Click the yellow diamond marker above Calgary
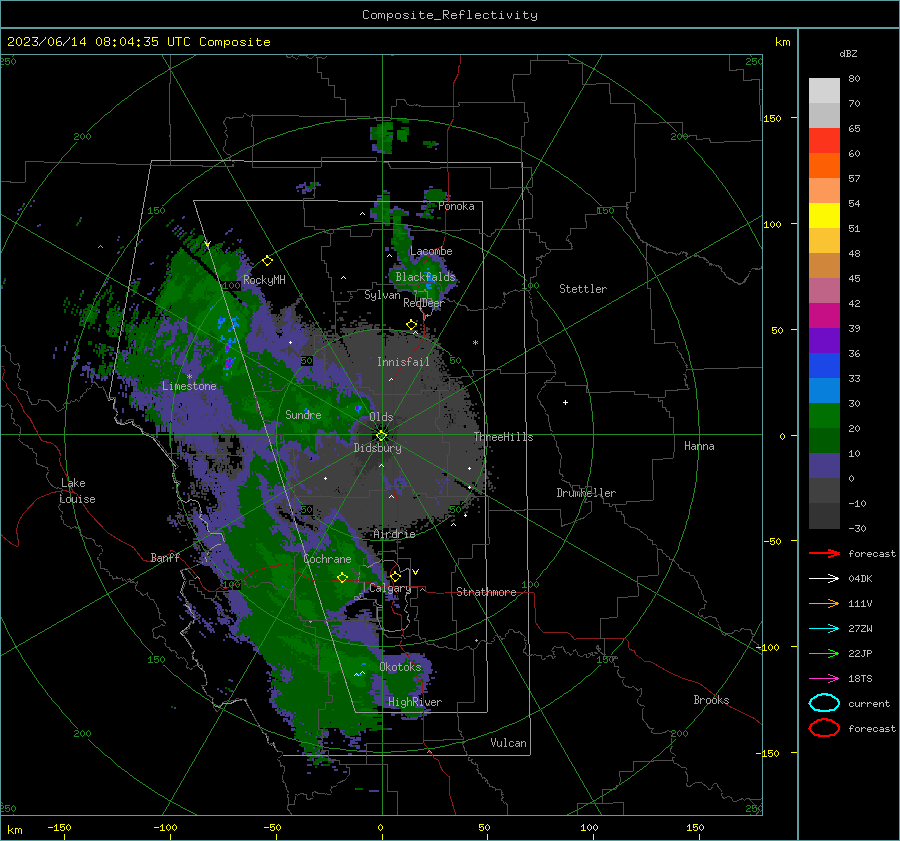This screenshot has height=841, width=900. (395, 576)
